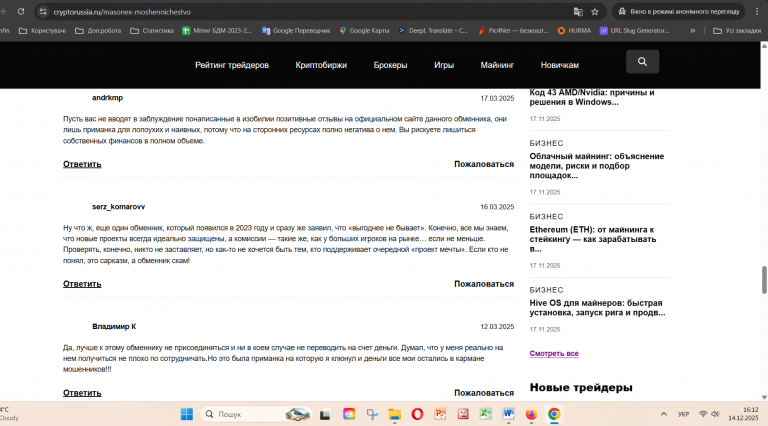Go to Брокеры menu item
Viewport: 768px width, 426px height.
pos(390,65)
